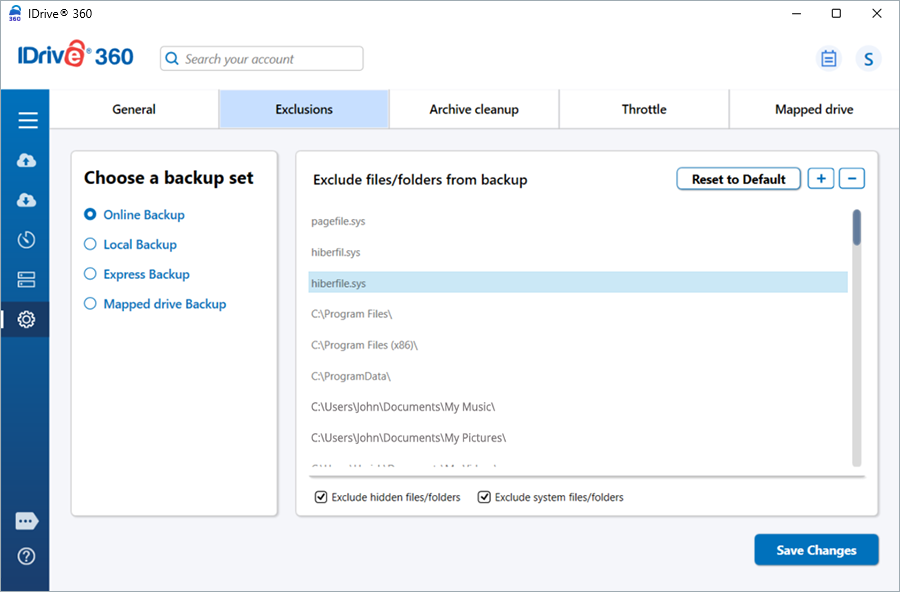The width and height of the screenshot is (900, 592).
Task: Click the plus button to add exclusion
Action: click(x=821, y=179)
